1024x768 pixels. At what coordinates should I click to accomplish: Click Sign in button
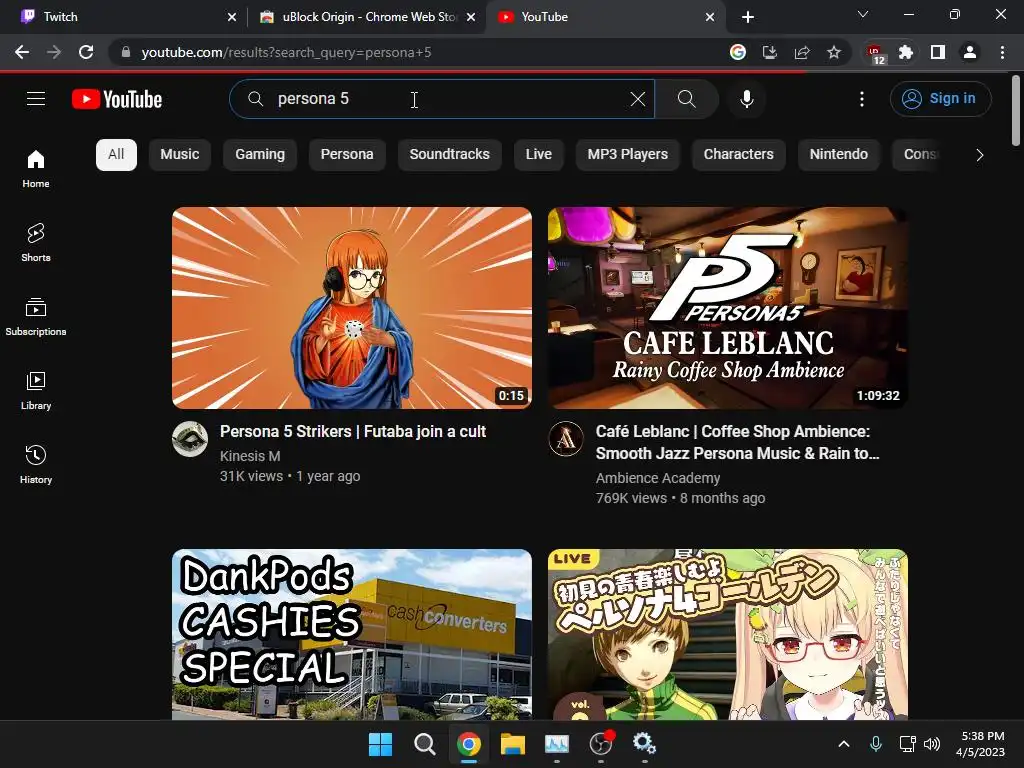tap(940, 99)
